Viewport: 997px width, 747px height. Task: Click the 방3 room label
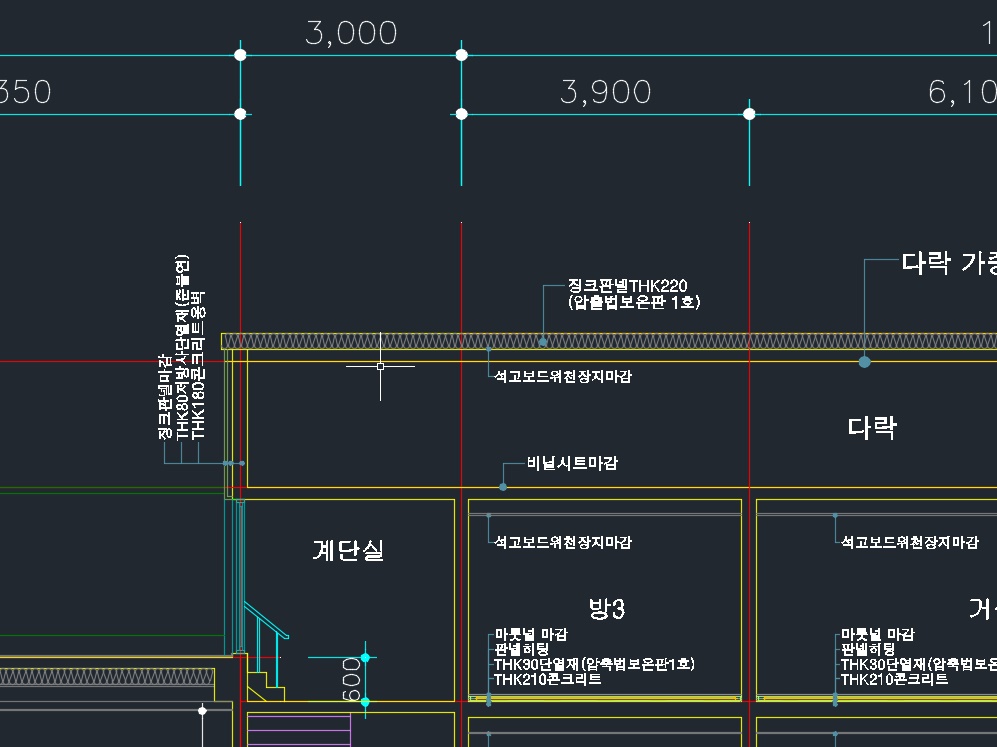click(606, 608)
